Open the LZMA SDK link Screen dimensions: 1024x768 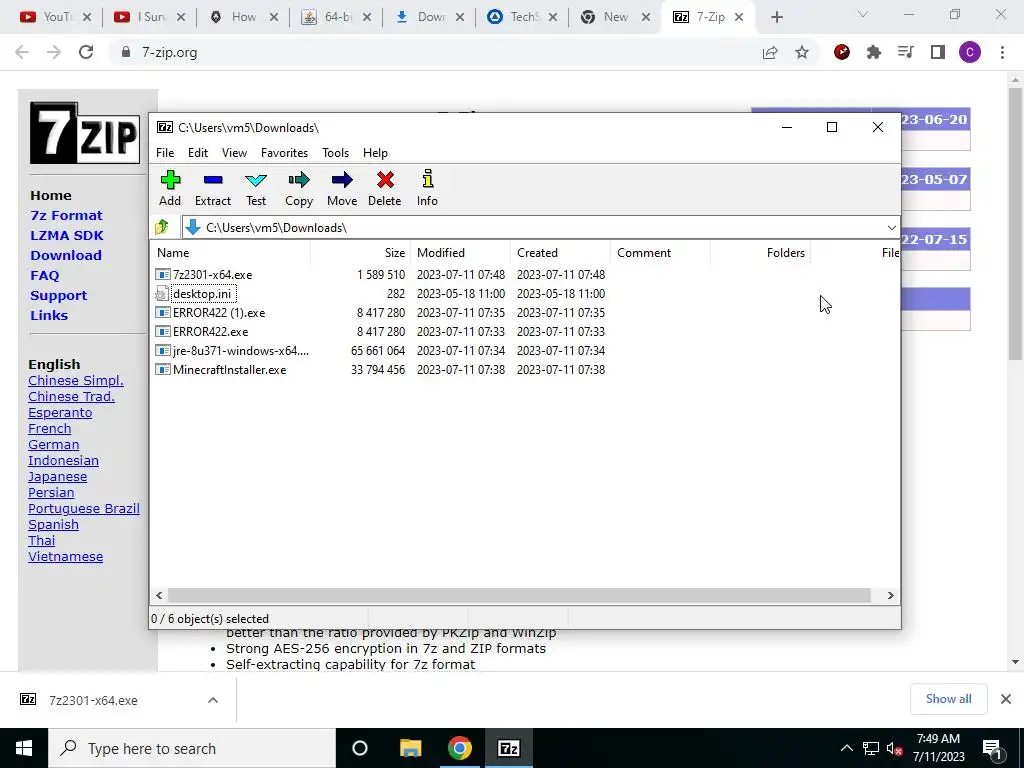67,236
